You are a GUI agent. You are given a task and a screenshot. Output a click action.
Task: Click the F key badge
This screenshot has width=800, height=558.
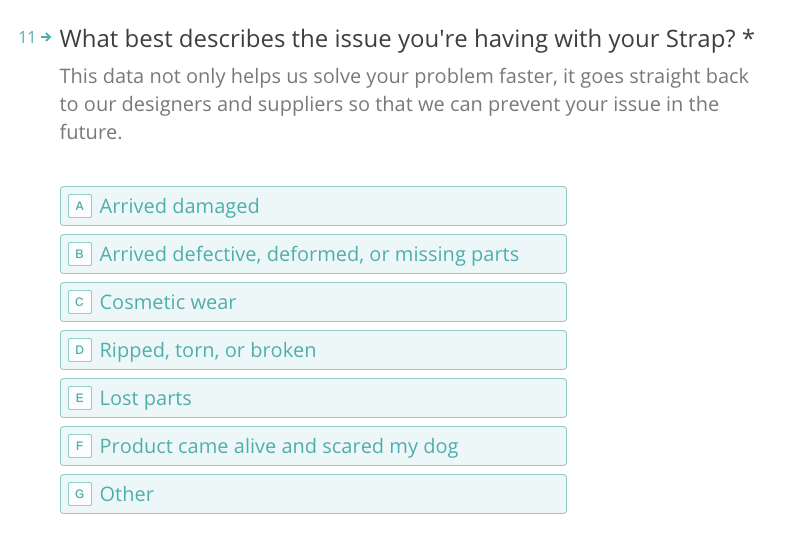pyautogui.click(x=80, y=446)
